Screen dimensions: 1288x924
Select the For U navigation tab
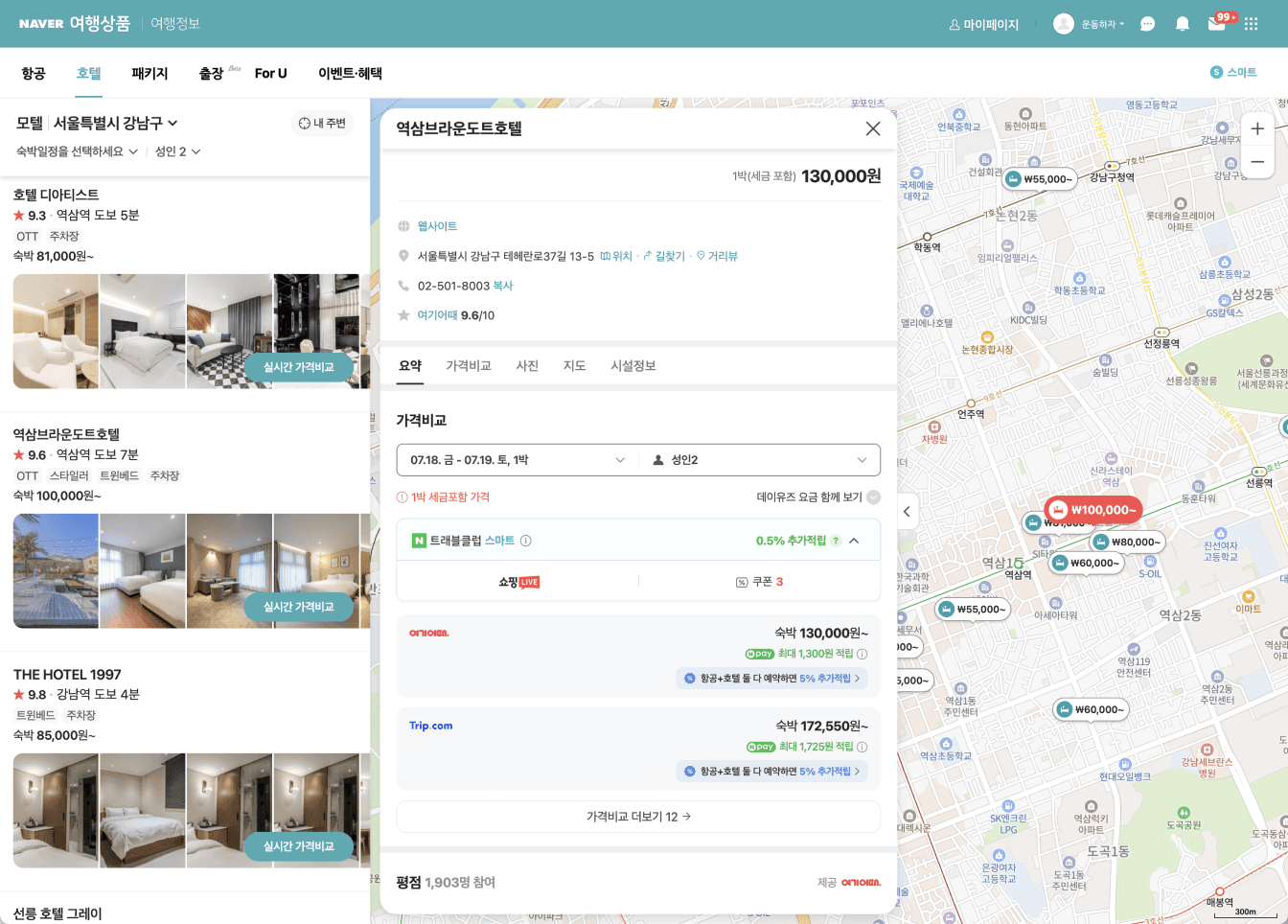271,73
